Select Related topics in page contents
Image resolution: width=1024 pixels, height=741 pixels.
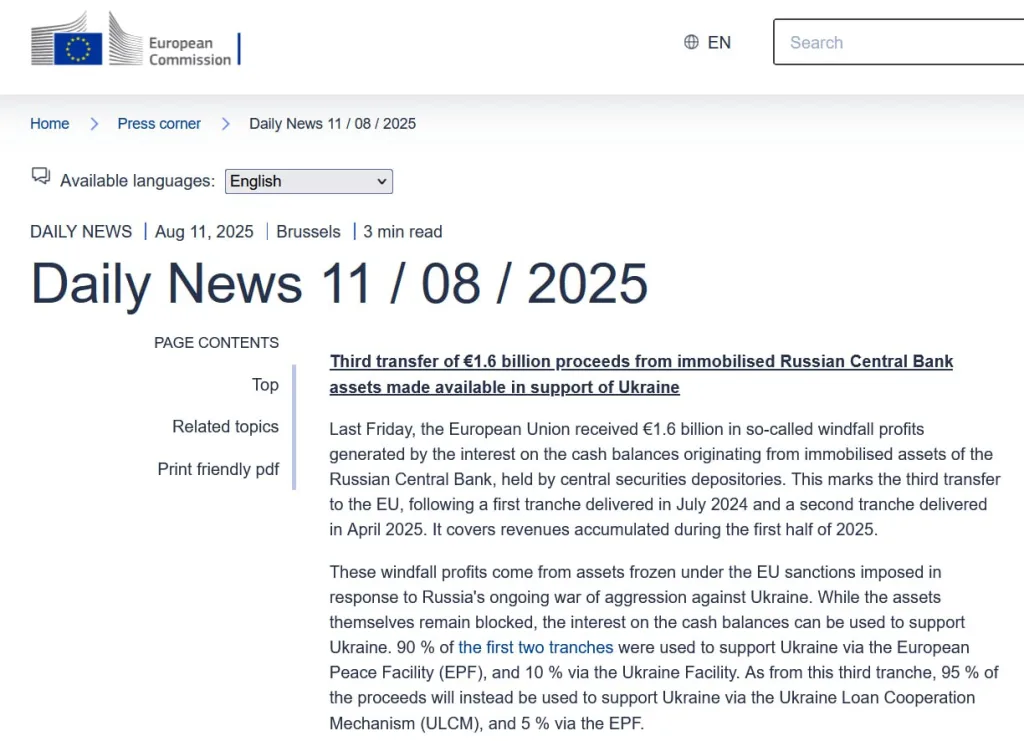[x=225, y=427]
